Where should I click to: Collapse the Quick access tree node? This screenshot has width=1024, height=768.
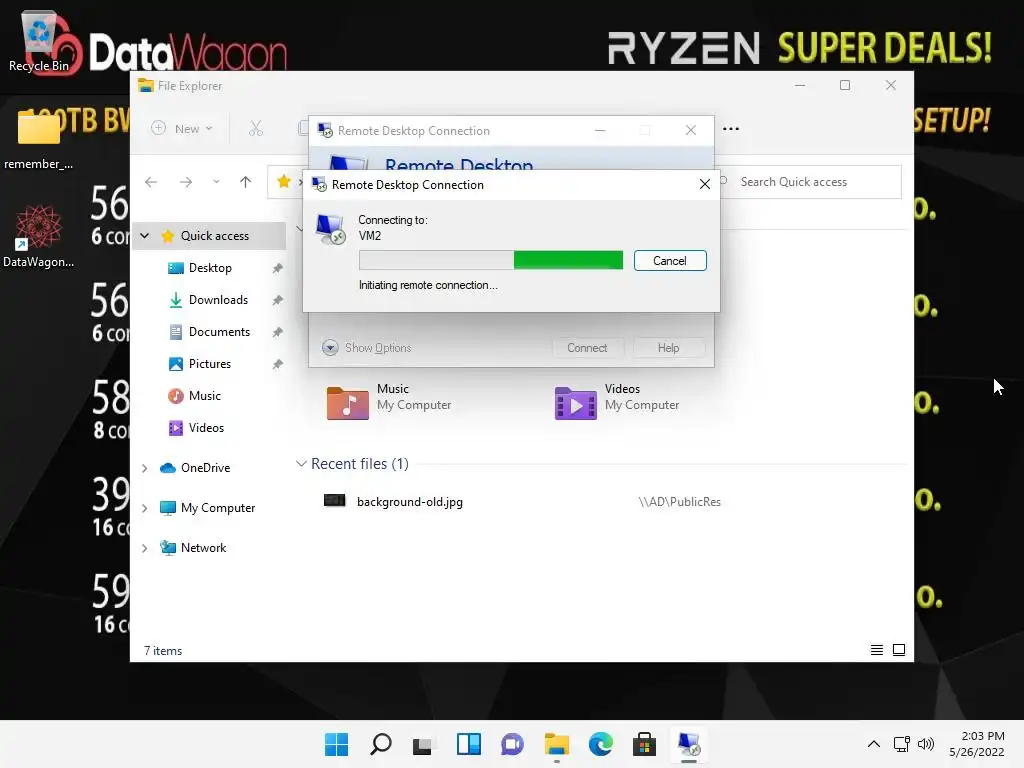pos(145,236)
